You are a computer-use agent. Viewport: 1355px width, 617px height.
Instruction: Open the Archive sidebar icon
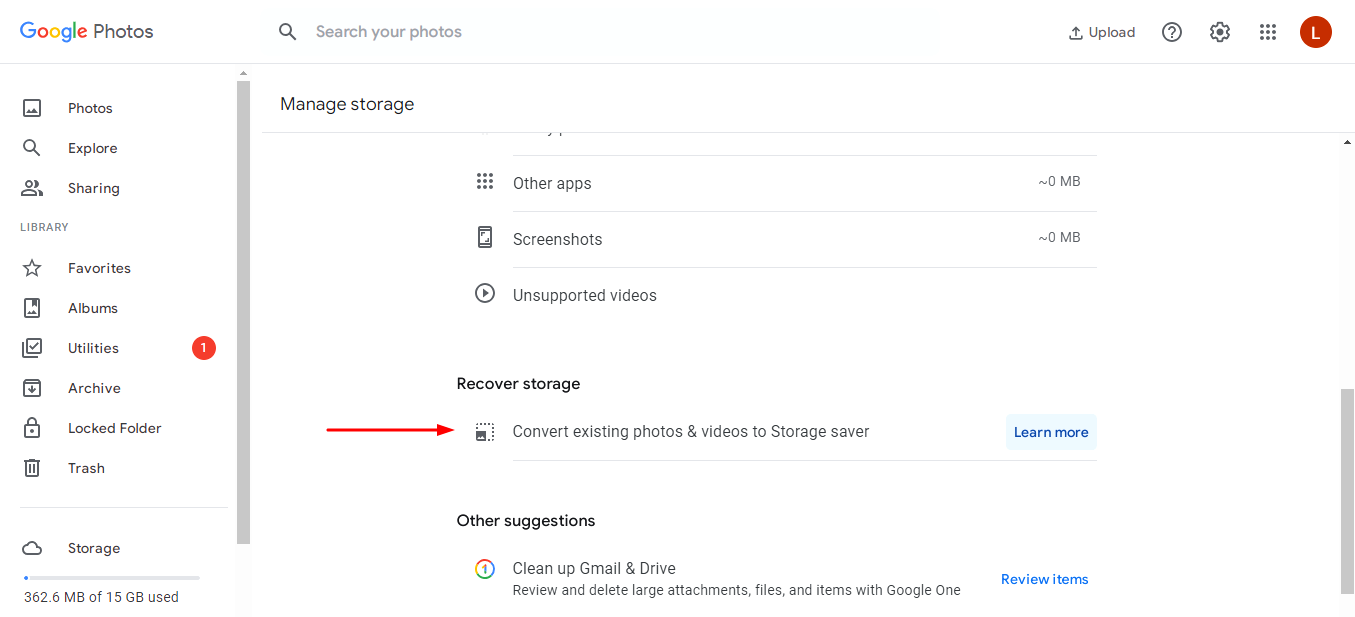pos(31,387)
